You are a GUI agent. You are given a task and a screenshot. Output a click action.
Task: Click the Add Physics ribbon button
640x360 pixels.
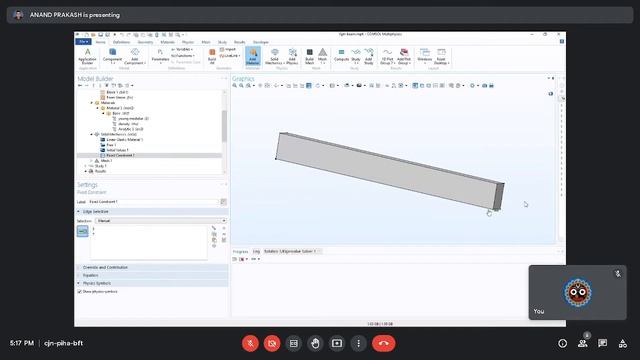click(292, 56)
